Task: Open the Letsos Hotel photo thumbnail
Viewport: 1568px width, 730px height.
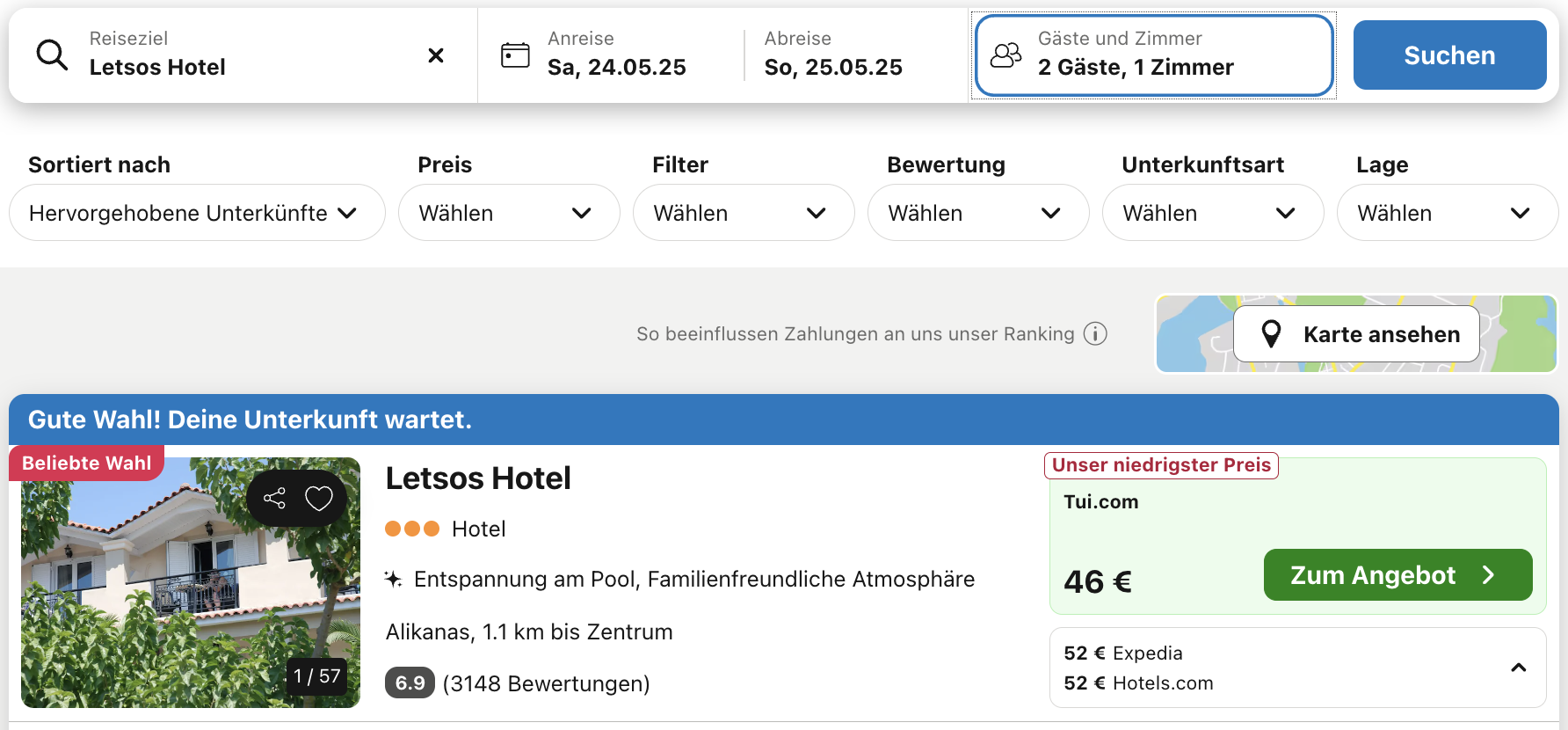Action: point(191,582)
